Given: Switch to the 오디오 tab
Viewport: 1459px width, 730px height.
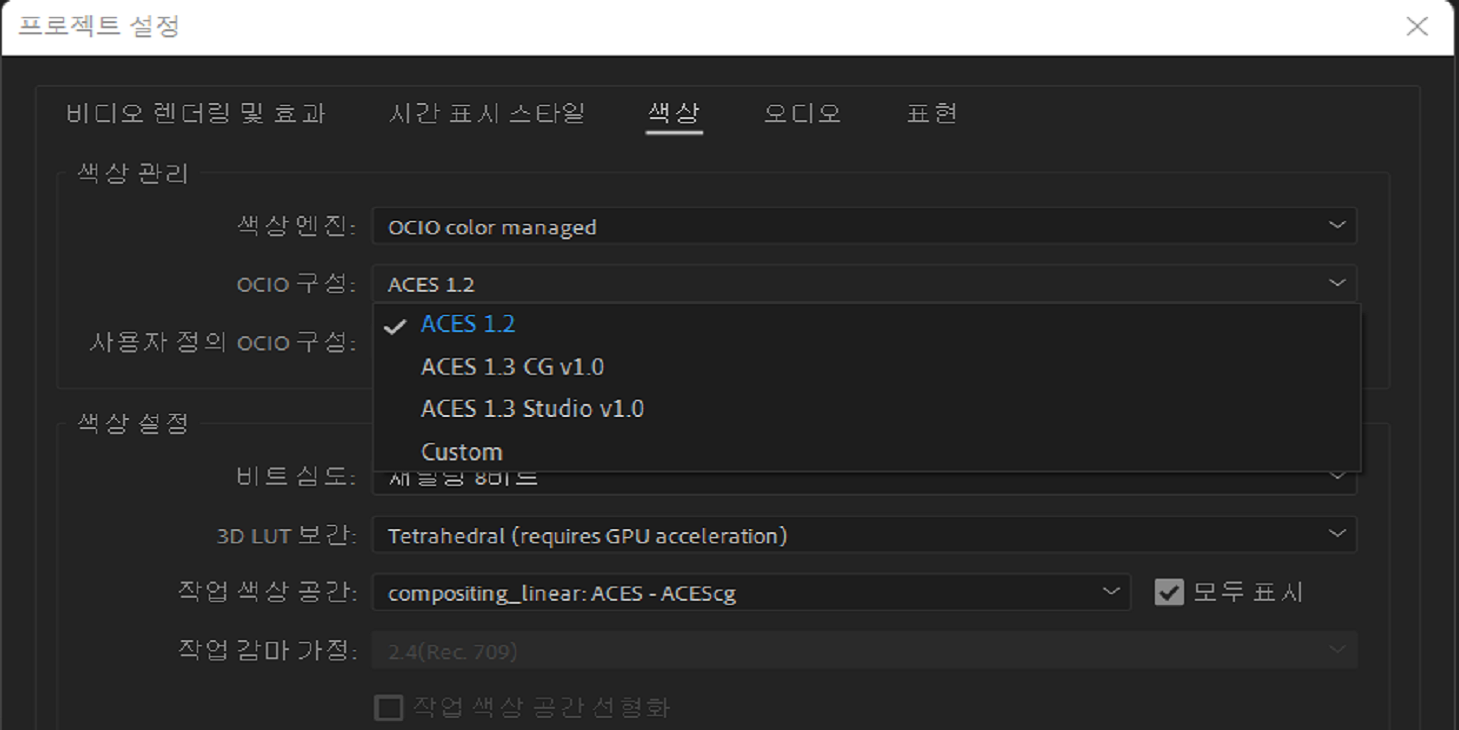Looking at the screenshot, I should (x=800, y=113).
